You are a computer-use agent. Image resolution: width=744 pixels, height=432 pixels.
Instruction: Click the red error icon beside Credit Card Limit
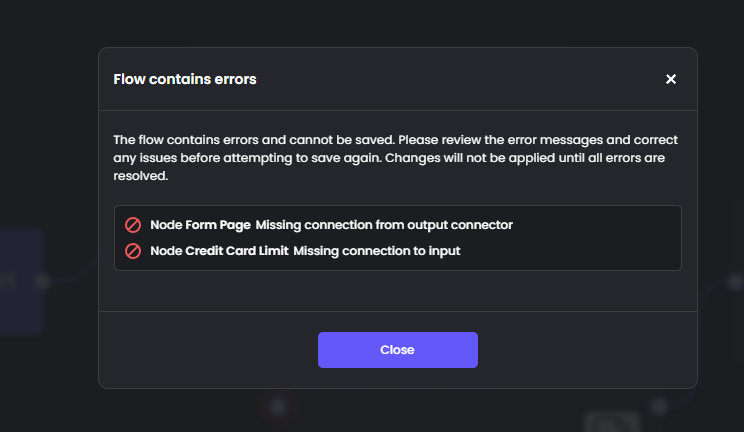[x=133, y=251]
